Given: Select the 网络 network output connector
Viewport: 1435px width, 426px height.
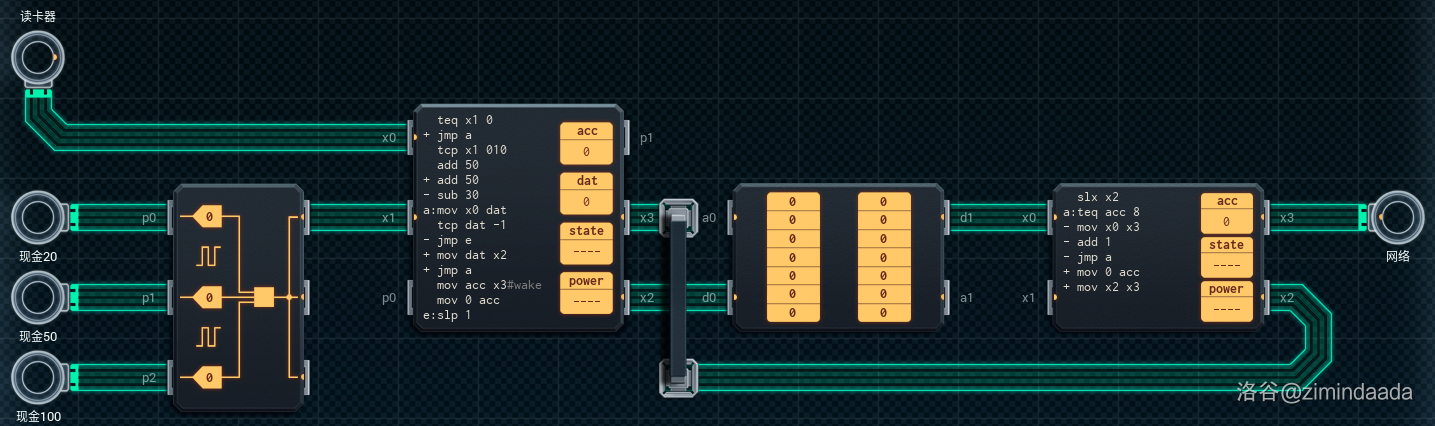Looking at the screenshot, I should (1397, 217).
